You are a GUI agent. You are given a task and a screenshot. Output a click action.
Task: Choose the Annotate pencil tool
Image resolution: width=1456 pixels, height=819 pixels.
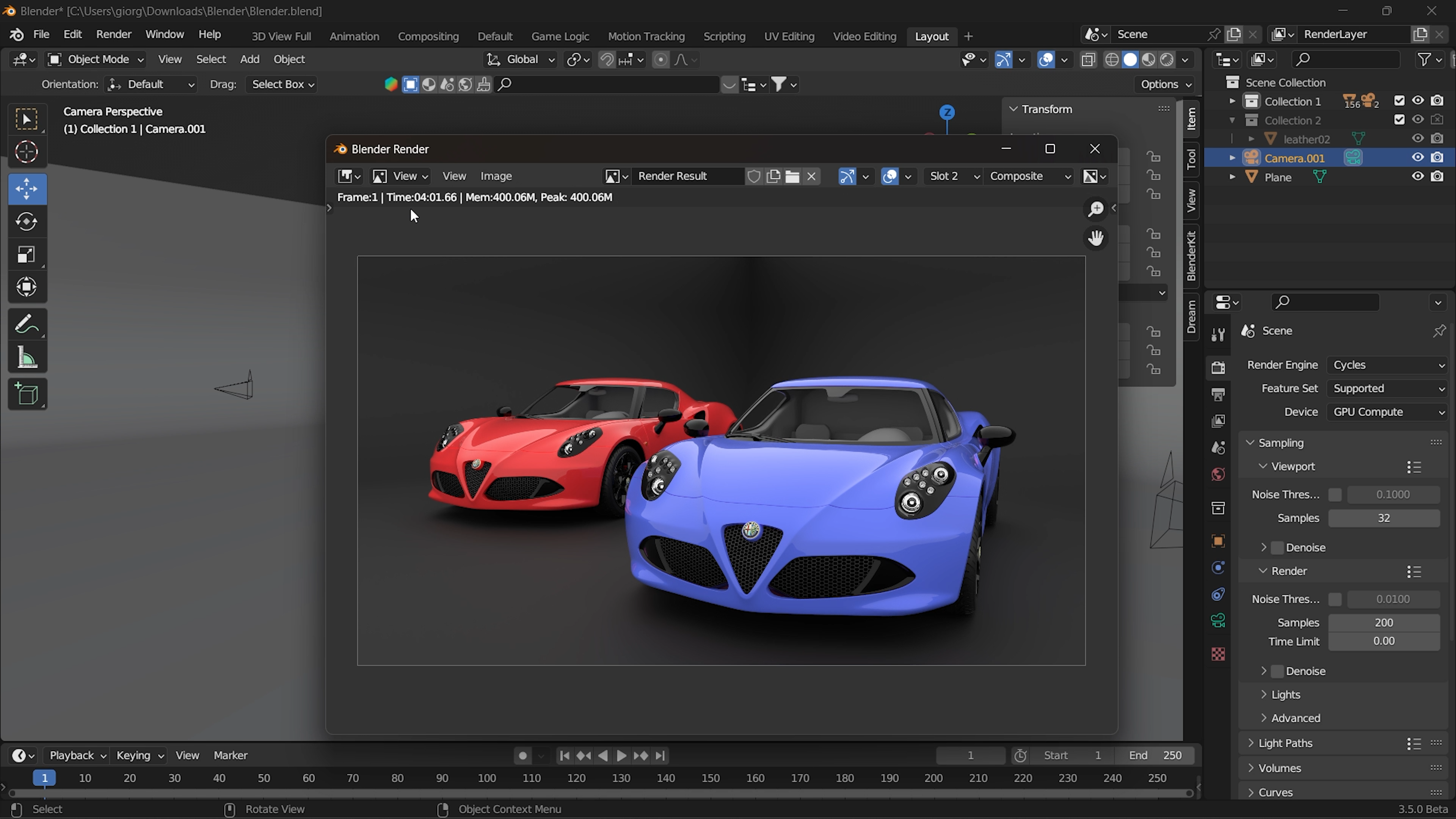click(x=27, y=325)
